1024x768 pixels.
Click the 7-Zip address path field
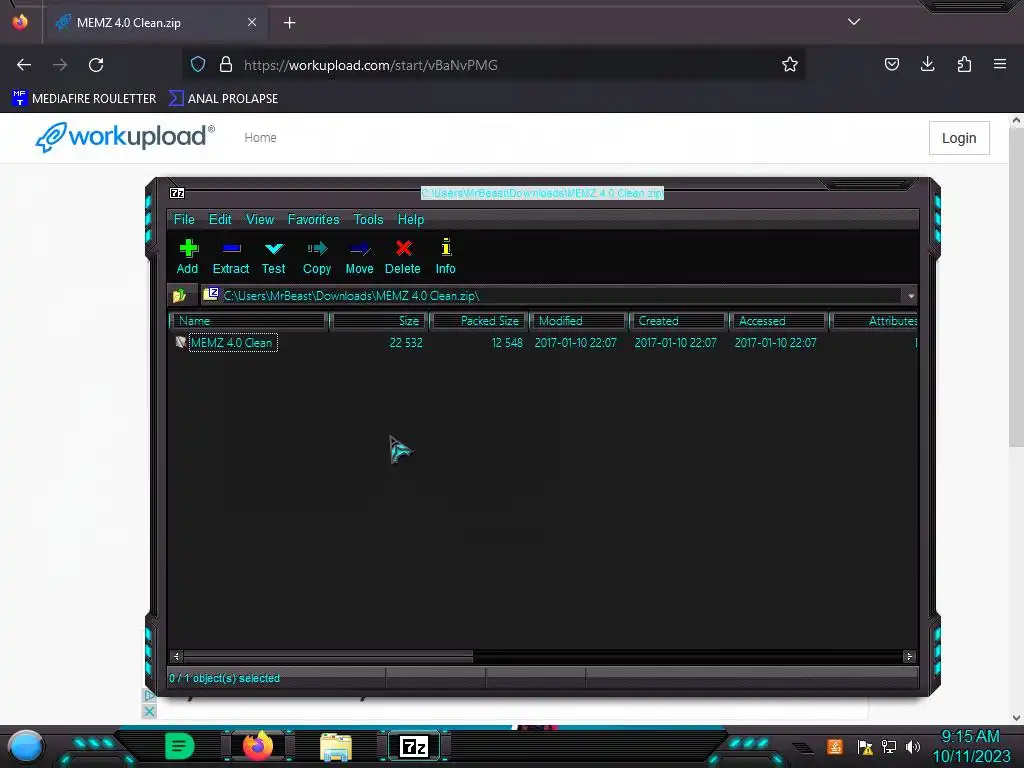click(552, 296)
